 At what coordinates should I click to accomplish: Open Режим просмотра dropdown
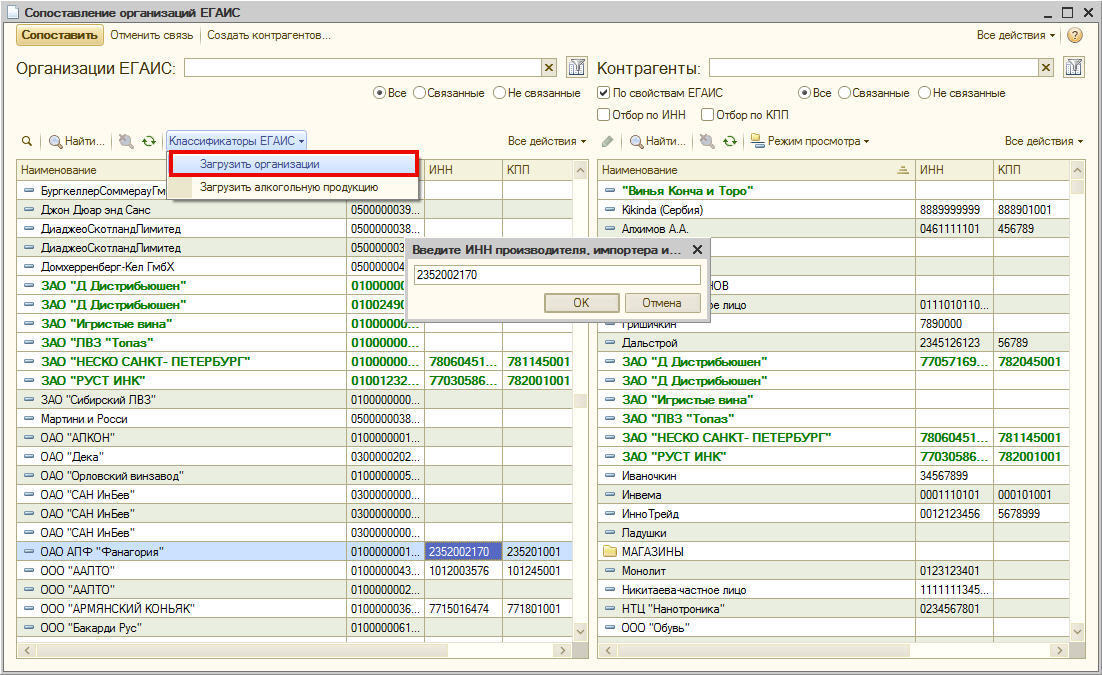[x=810, y=141]
